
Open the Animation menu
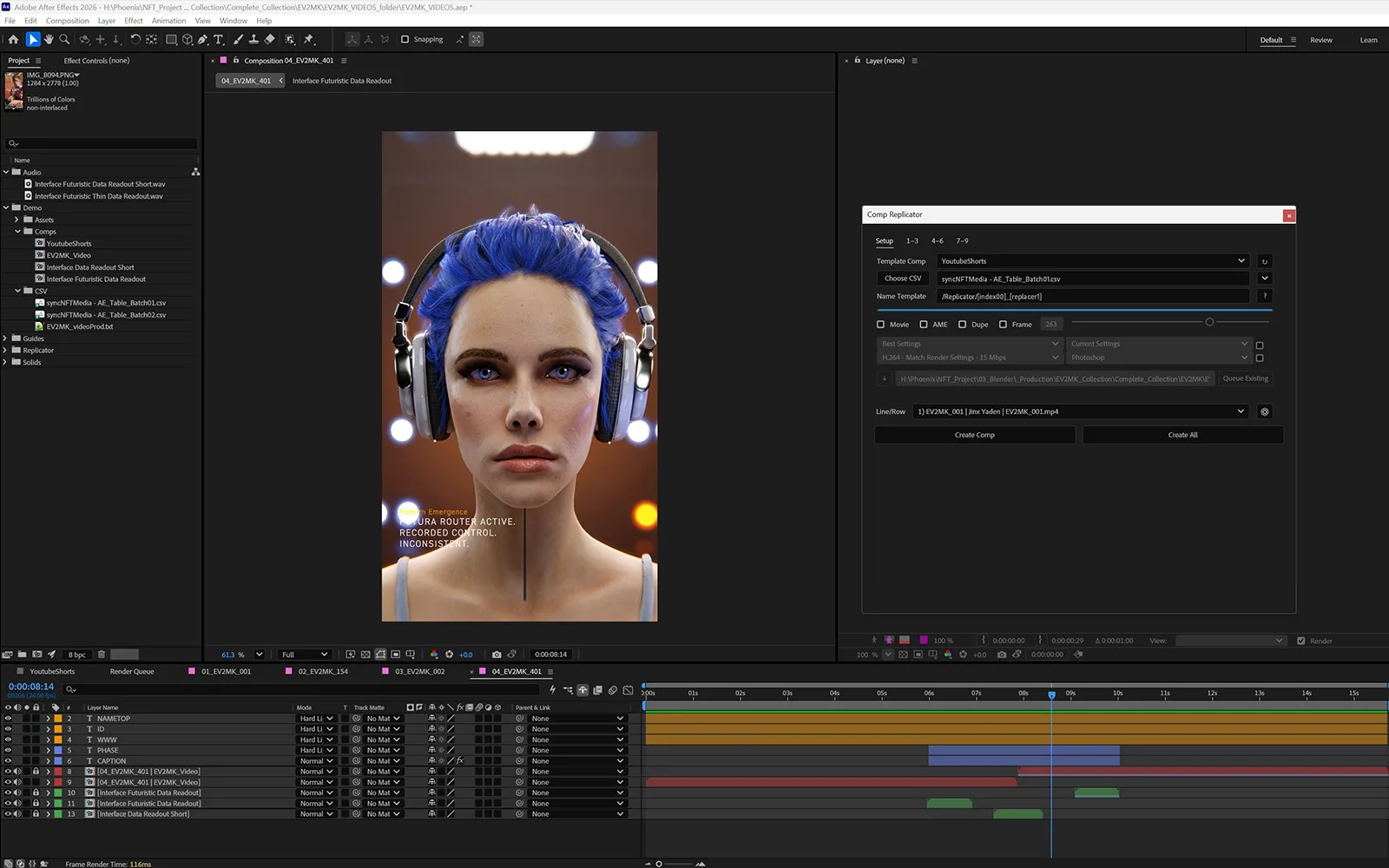168,21
